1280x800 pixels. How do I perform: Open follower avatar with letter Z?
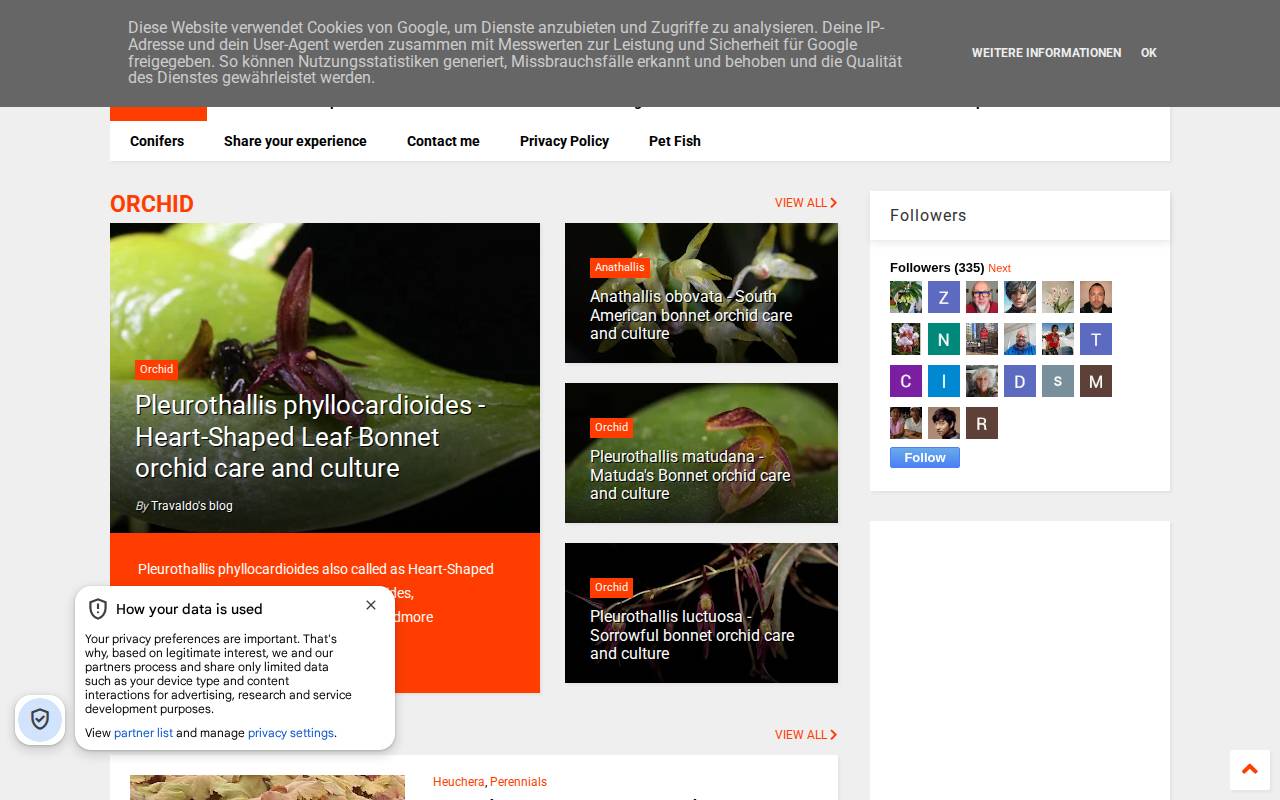pyautogui.click(x=944, y=297)
